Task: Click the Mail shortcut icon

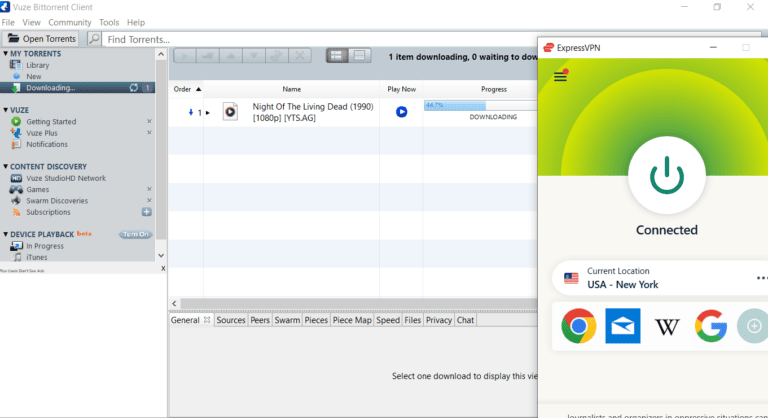Action: (x=622, y=326)
